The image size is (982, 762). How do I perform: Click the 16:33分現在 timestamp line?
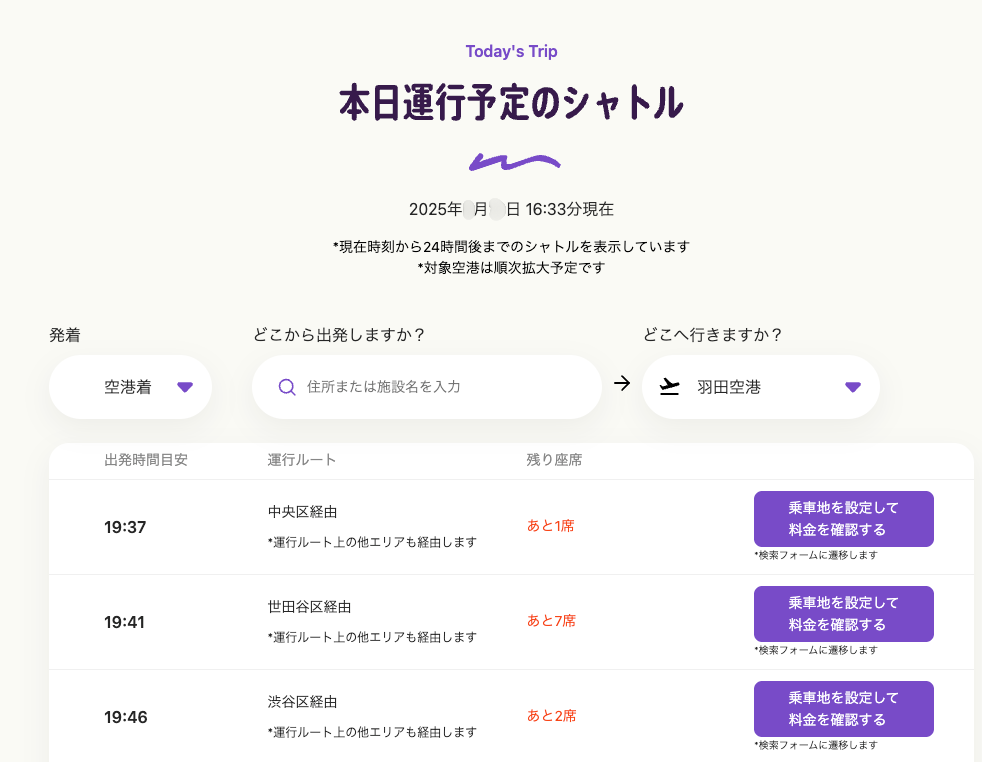511,209
